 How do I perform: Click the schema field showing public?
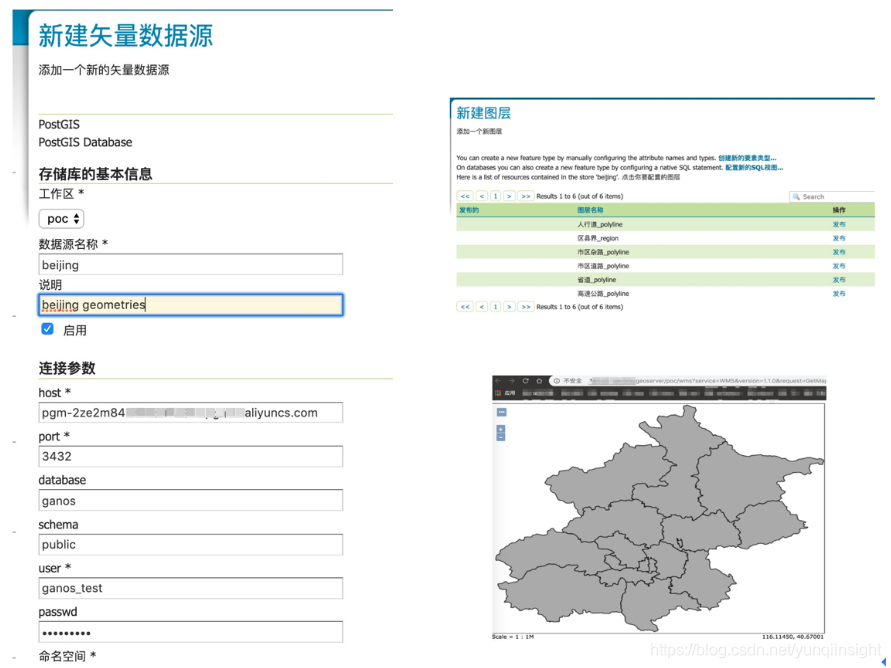(191, 545)
